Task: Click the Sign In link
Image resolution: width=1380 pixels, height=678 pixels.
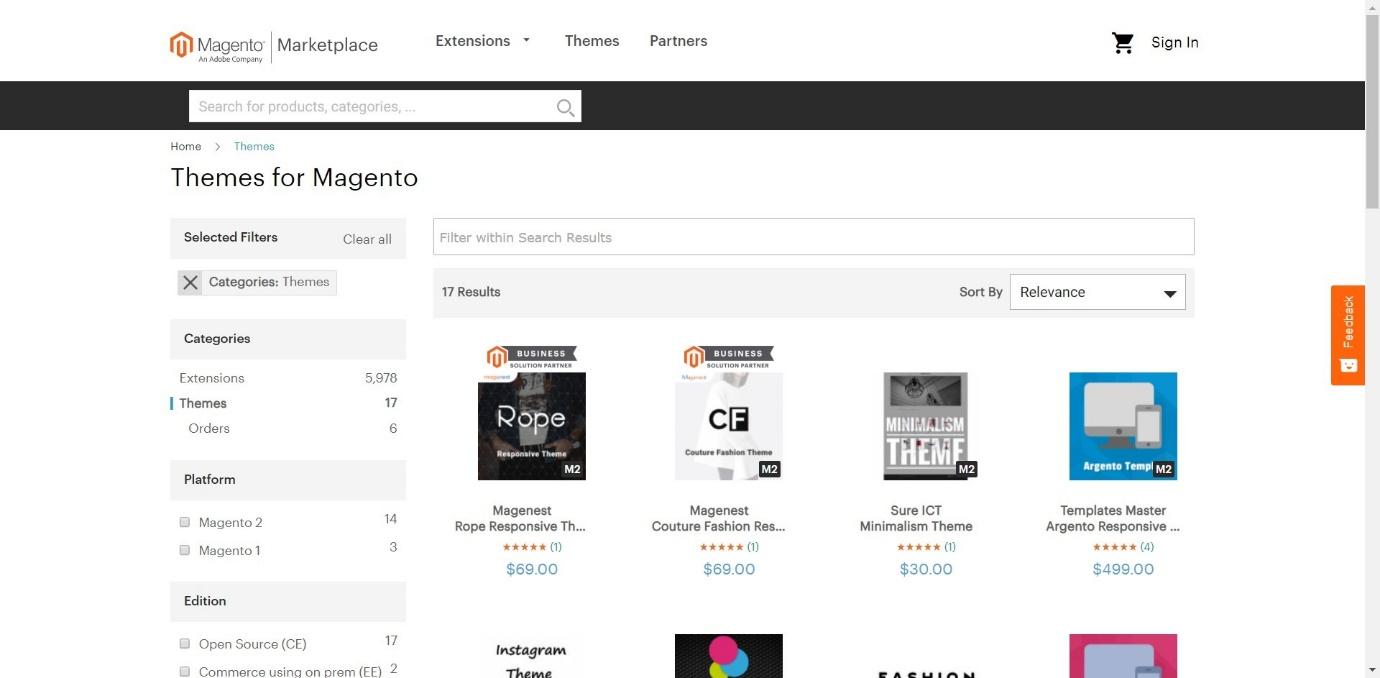Action: 1175,43
